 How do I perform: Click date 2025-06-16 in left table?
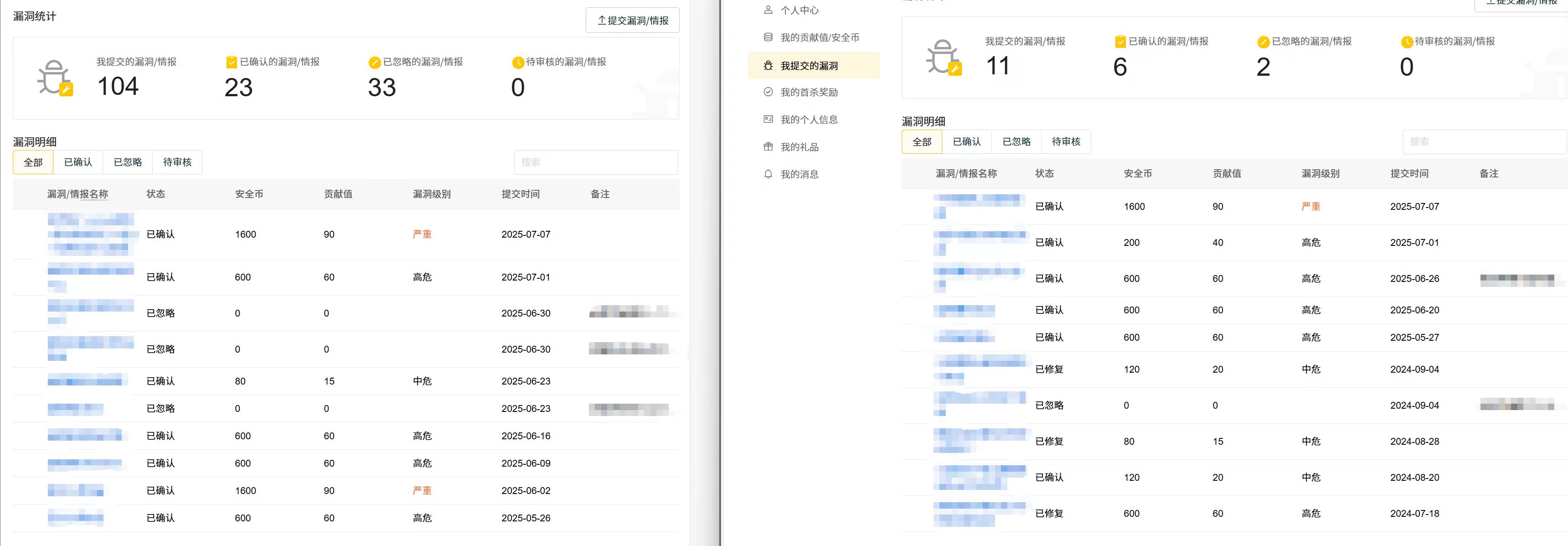click(526, 437)
